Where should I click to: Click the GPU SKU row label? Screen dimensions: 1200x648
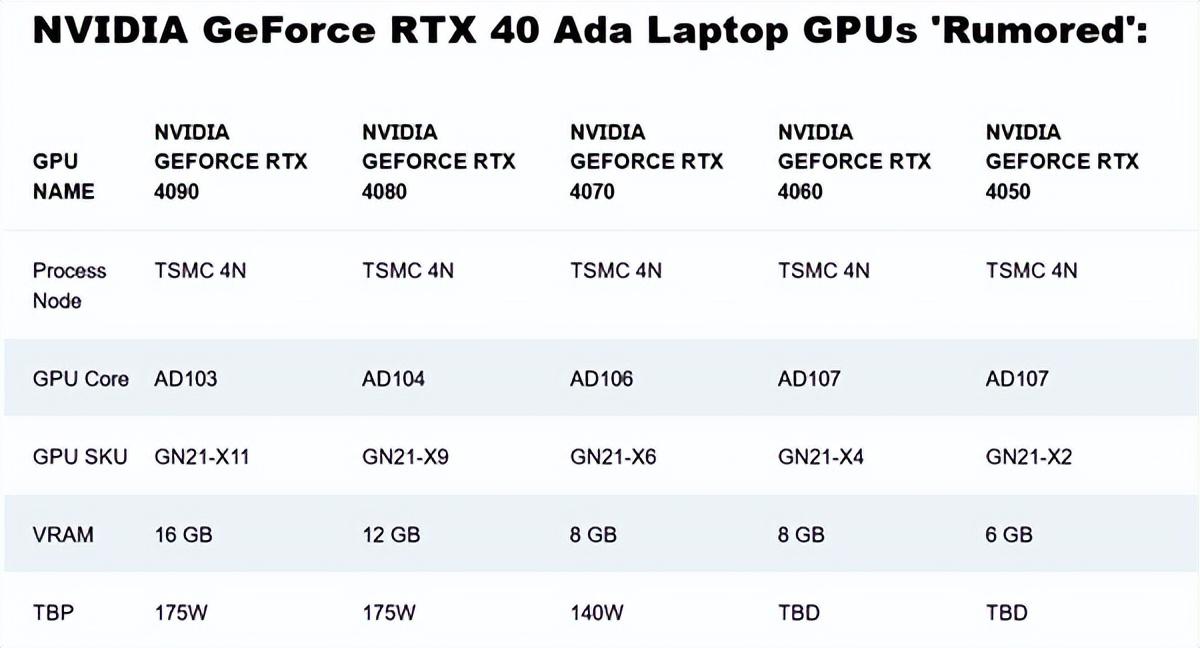coord(80,457)
